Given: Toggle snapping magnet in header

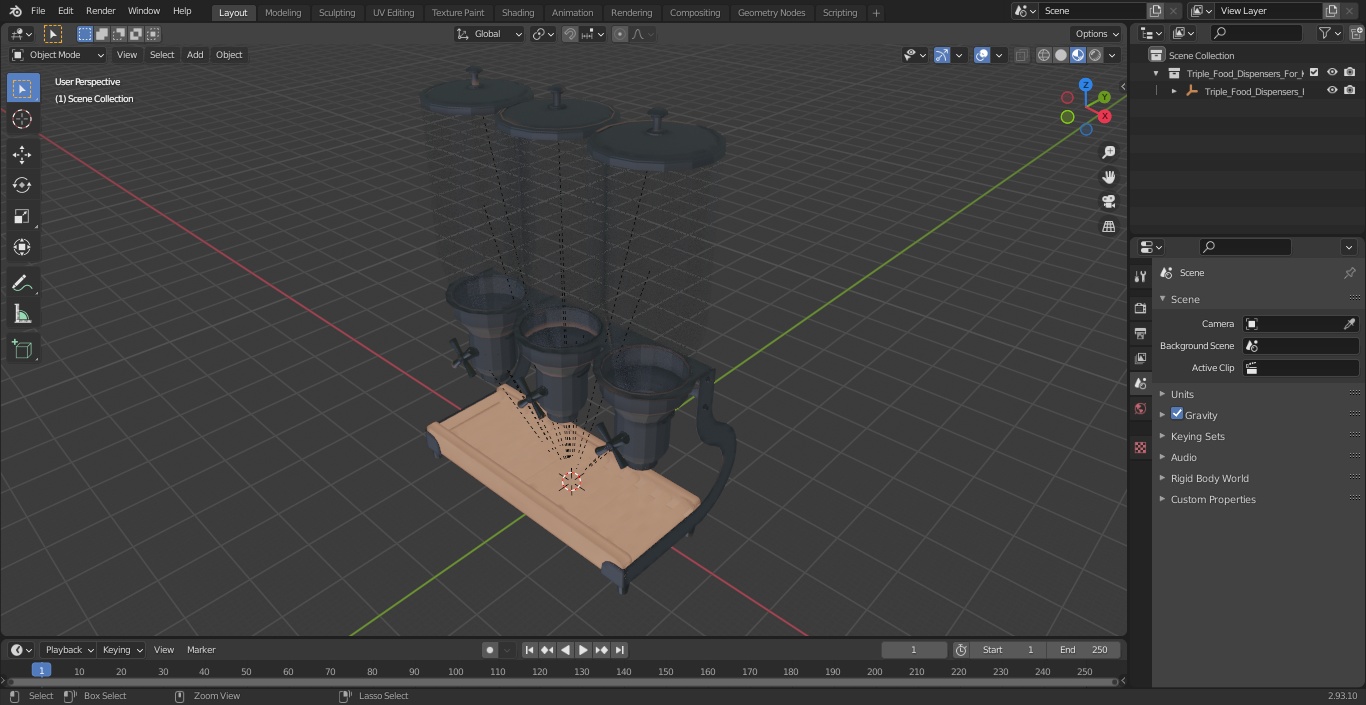Looking at the screenshot, I should tap(570, 34).
